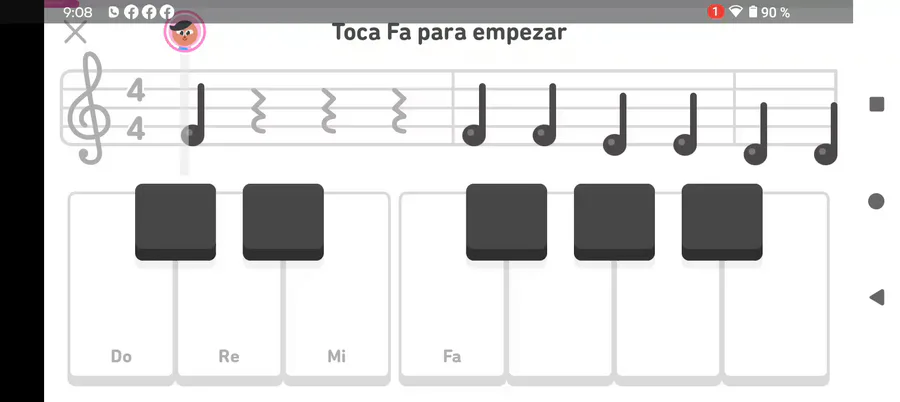Screen dimensions: 900x402
Task: Play the Do white key
Action: pyautogui.click(x=121, y=322)
